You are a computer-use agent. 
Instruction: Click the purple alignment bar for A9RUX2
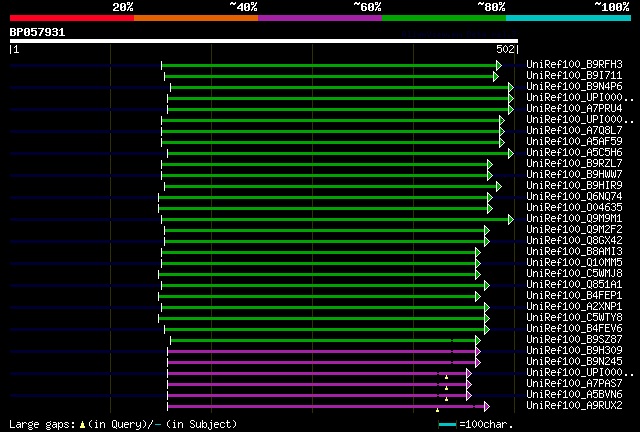pos(326,406)
